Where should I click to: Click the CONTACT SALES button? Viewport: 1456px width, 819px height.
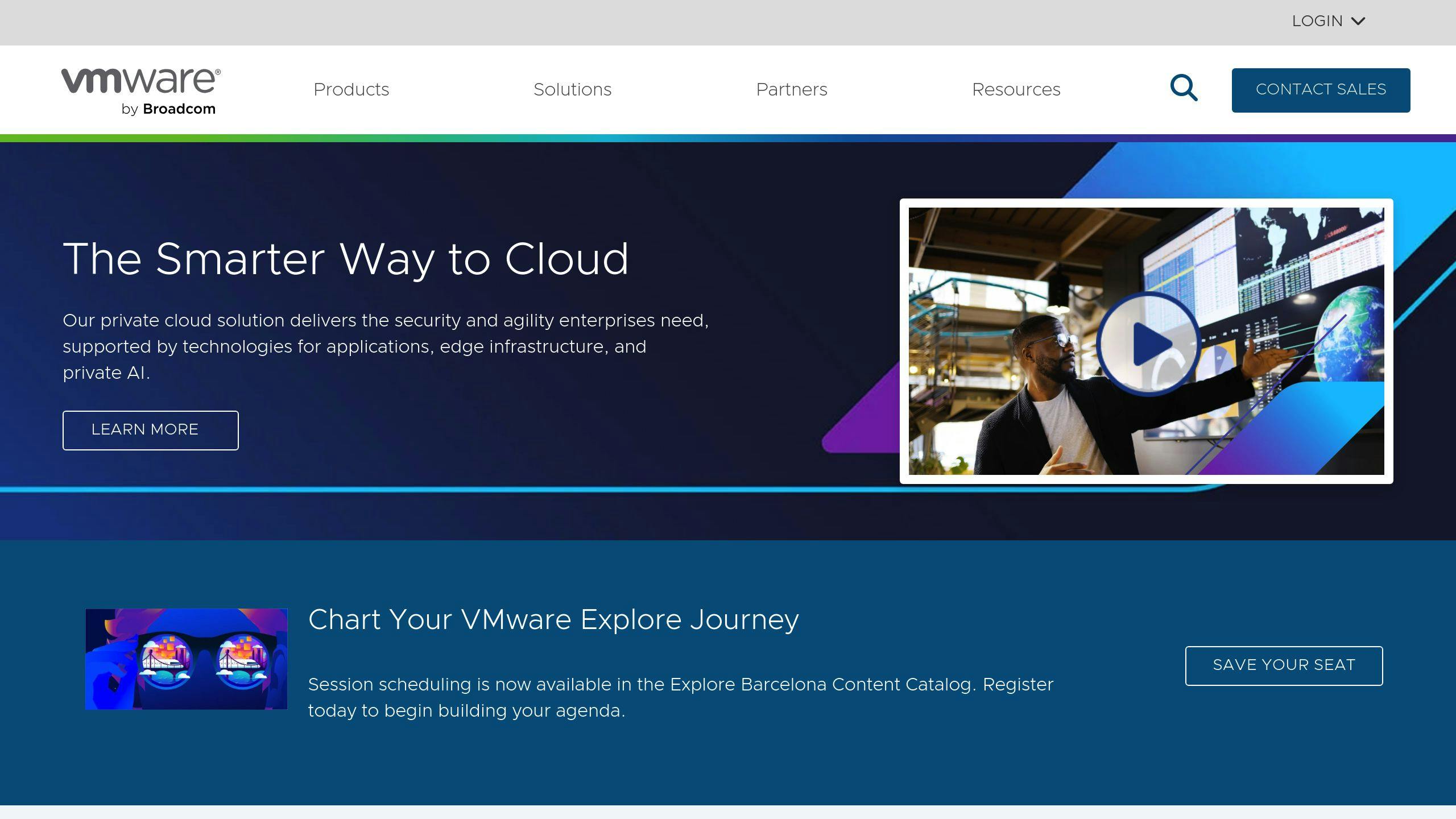[x=1321, y=90]
